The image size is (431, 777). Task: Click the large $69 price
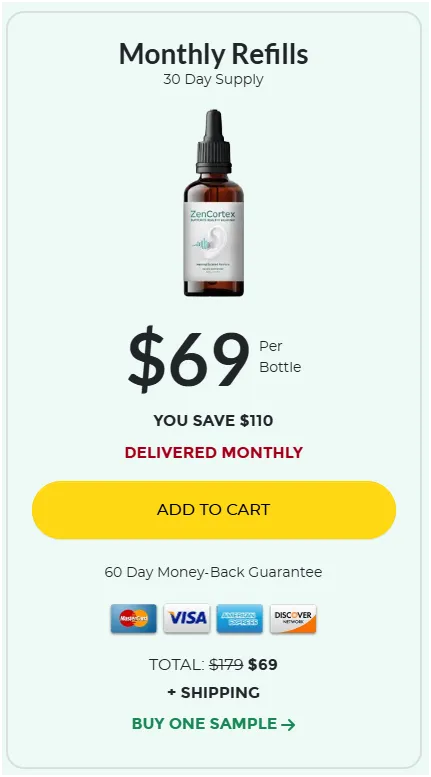188,358
